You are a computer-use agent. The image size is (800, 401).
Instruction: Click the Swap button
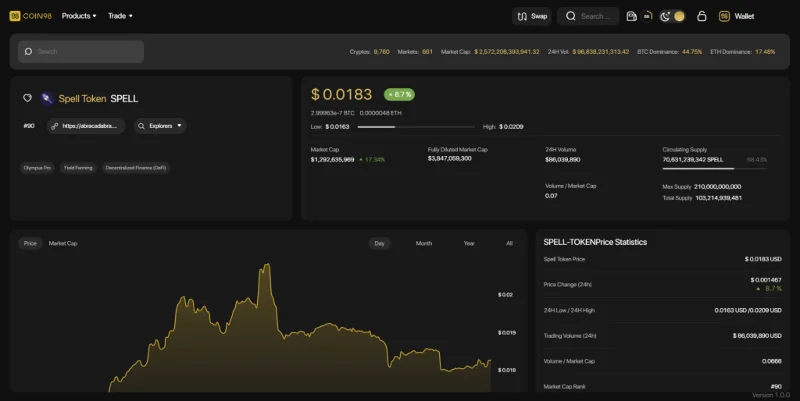click(532, 16)
